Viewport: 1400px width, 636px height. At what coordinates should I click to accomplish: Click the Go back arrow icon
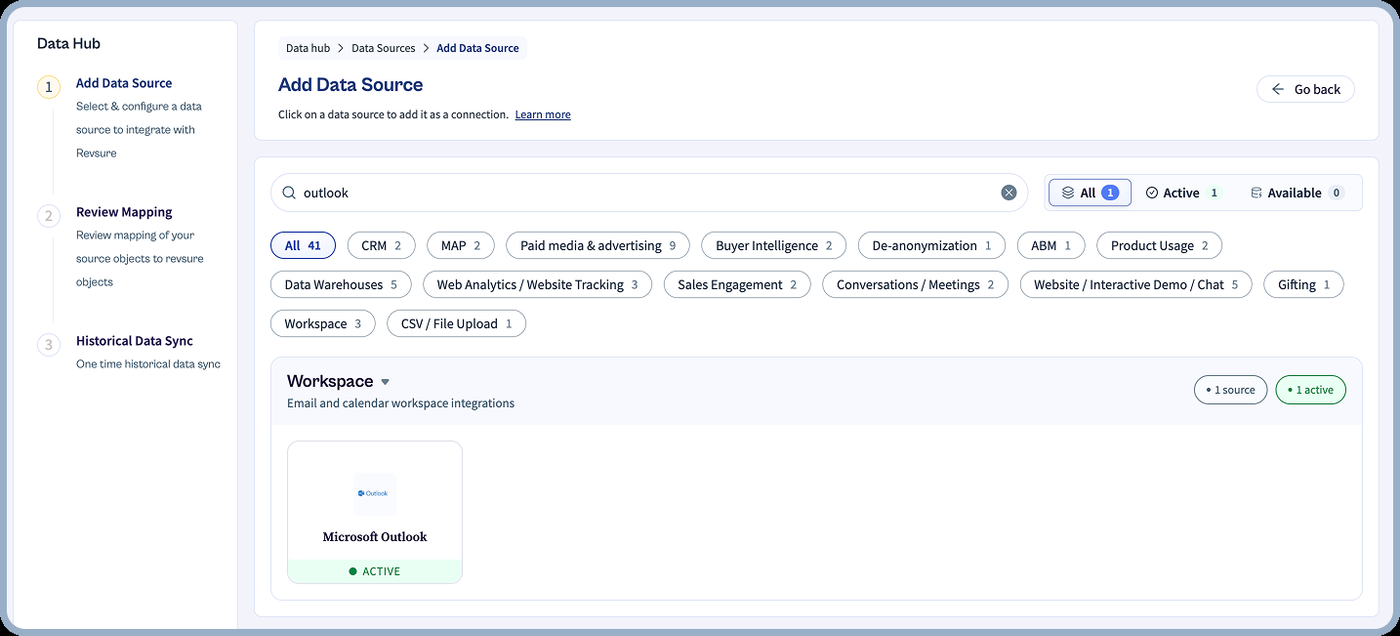[1278, 89]
